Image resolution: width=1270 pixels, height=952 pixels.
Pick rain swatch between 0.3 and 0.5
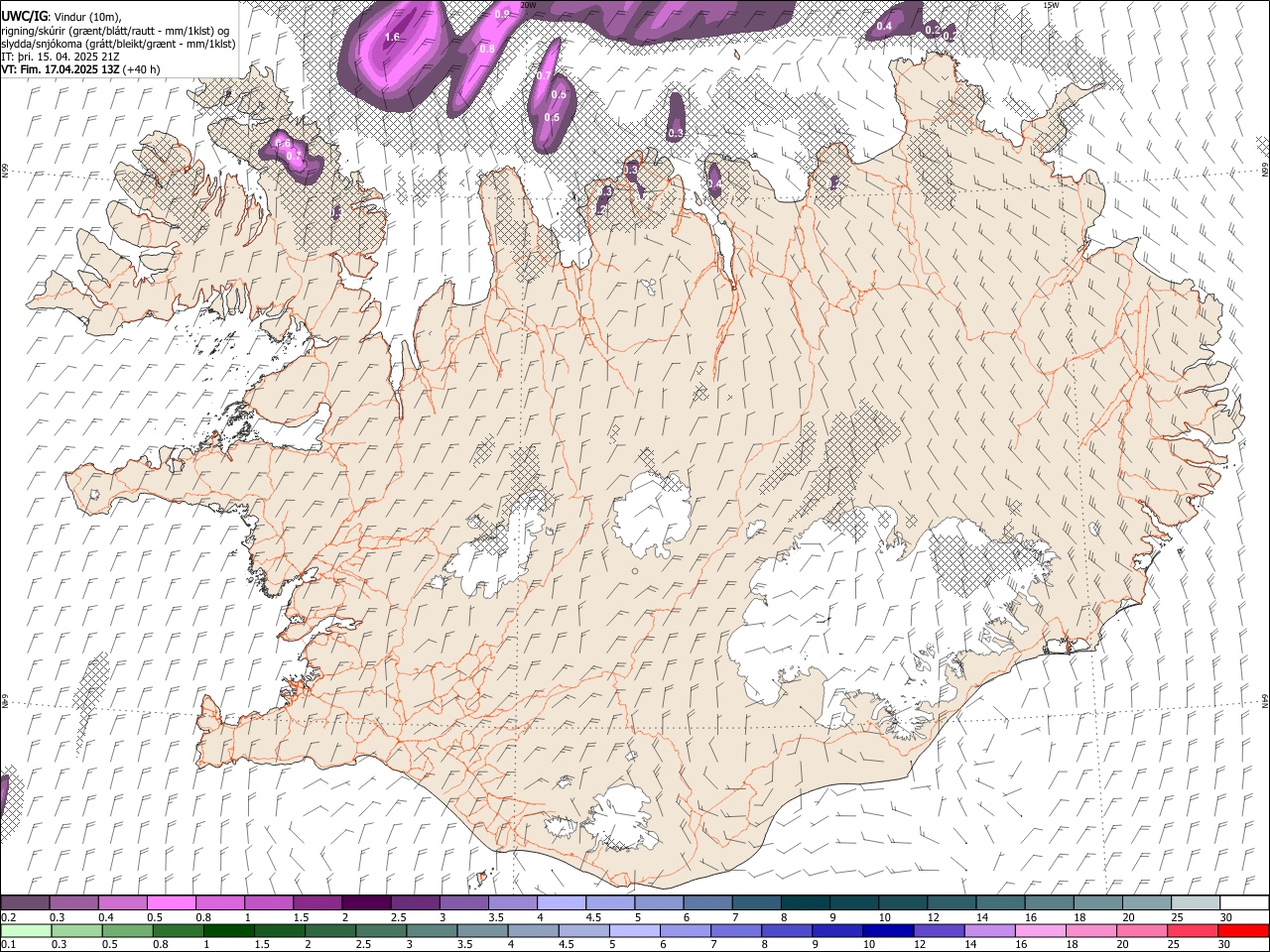pos(75,930)
